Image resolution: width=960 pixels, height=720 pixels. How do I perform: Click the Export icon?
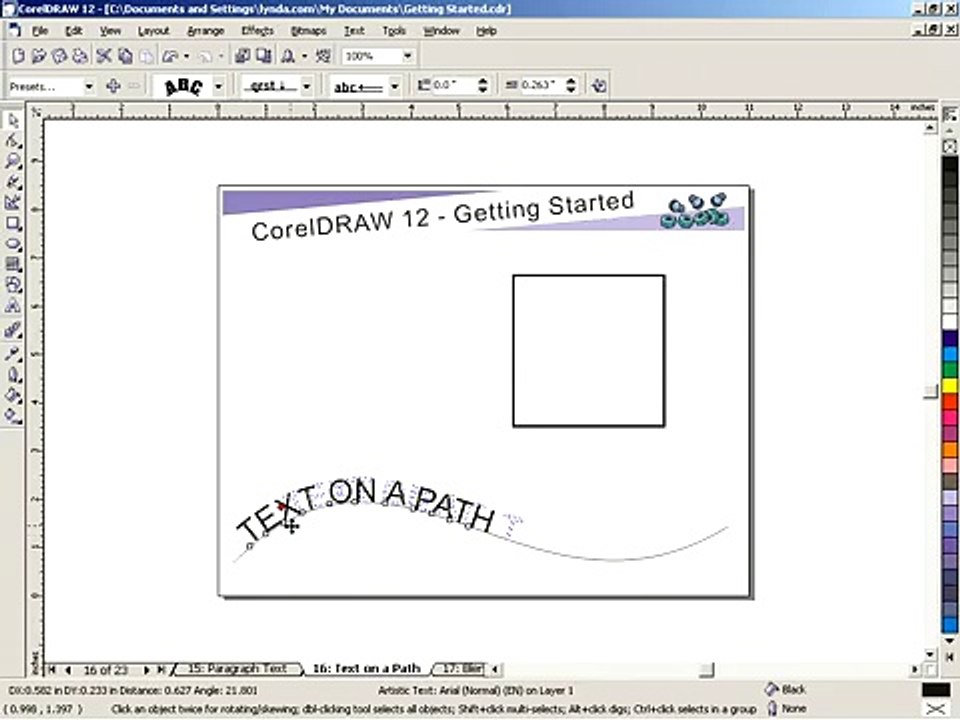264,56
